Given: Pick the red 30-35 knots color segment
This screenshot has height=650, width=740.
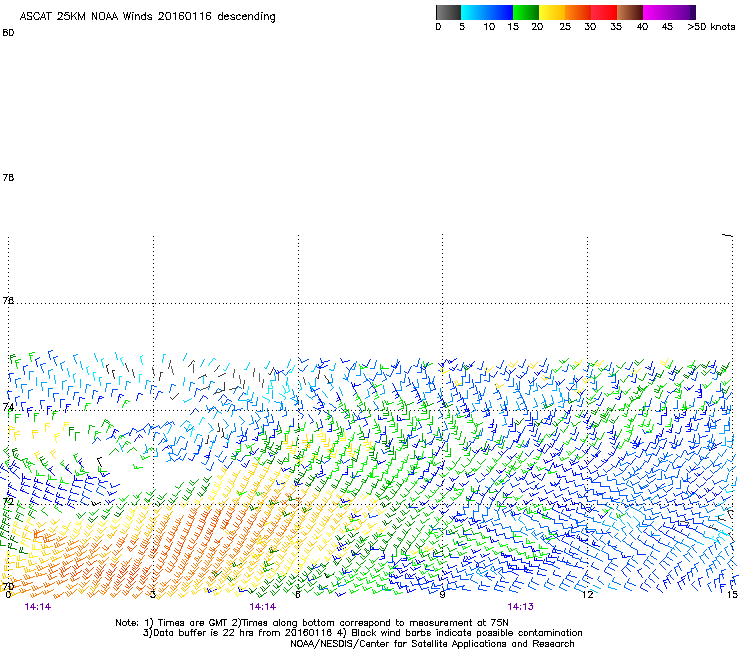Looking at the screenshot, I should (604, 12).
